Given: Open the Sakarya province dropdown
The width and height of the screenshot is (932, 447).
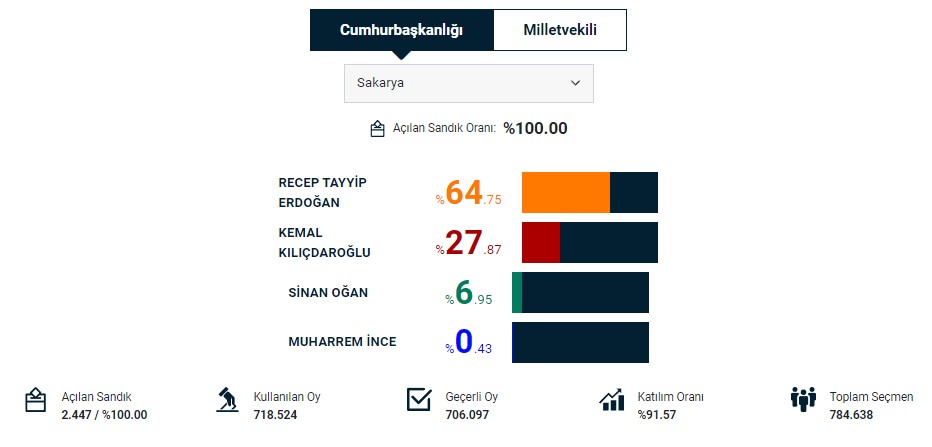Looking at the screenshot, I should 468,83.
